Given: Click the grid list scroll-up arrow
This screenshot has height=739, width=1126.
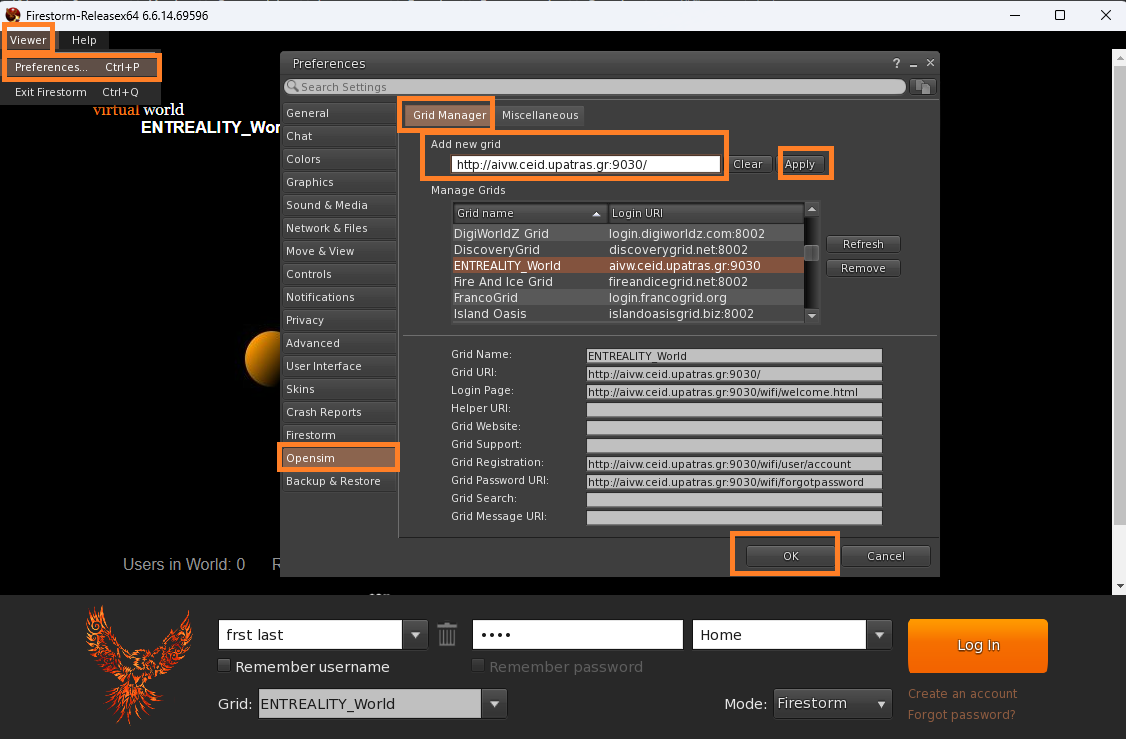Looking at the screenshot, I should pyautogui.click(x=811, y=210).
